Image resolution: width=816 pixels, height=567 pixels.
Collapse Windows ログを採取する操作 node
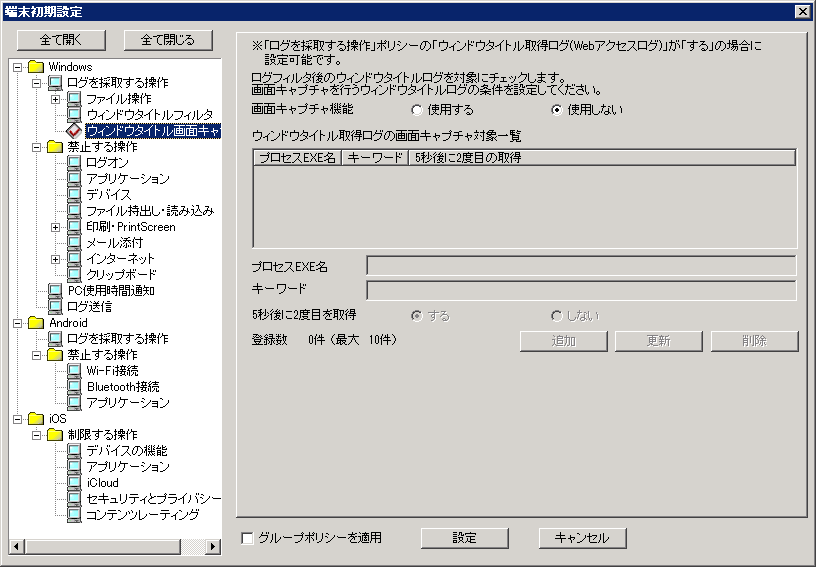point(36,83)
